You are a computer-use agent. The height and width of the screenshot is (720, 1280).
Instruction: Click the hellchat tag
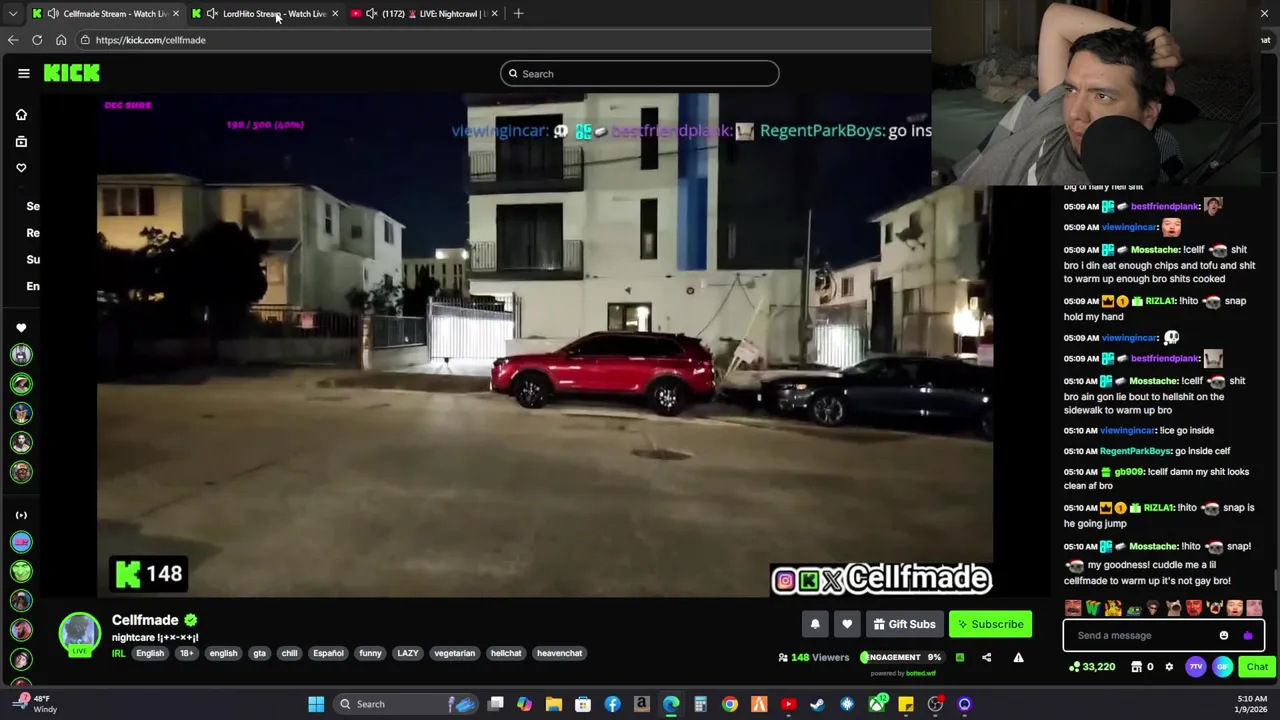click(506, 653)
